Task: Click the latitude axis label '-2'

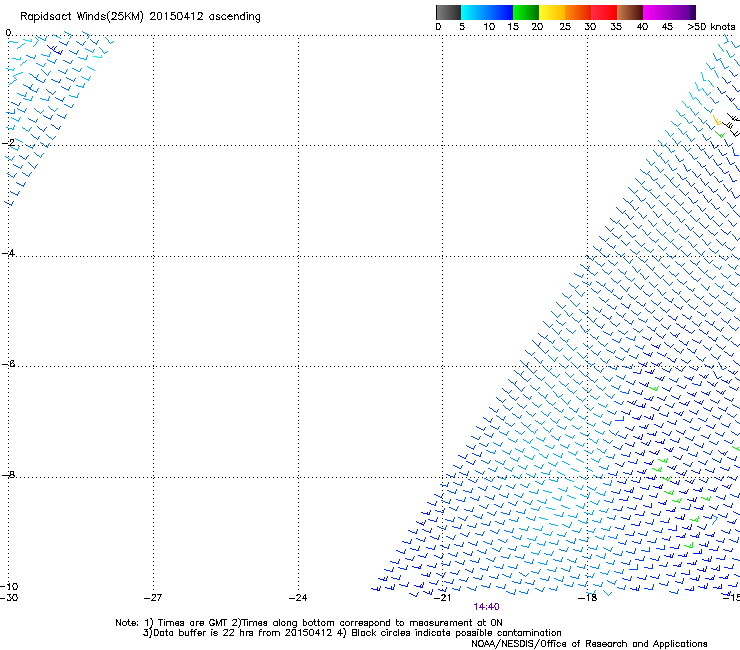Action: coord(8,142)
